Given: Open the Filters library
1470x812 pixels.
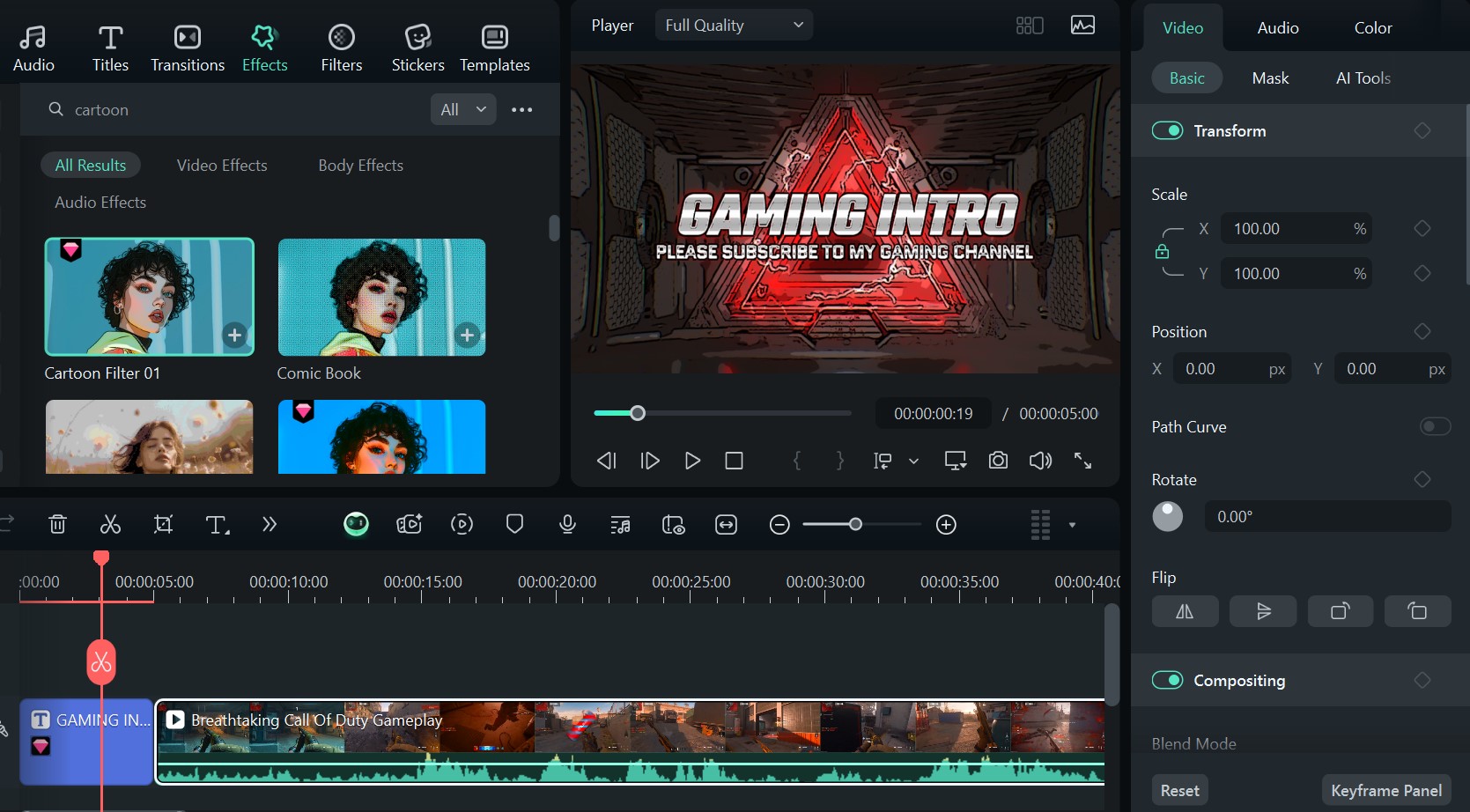Looking at the screenshot, I should coord(342,48).
